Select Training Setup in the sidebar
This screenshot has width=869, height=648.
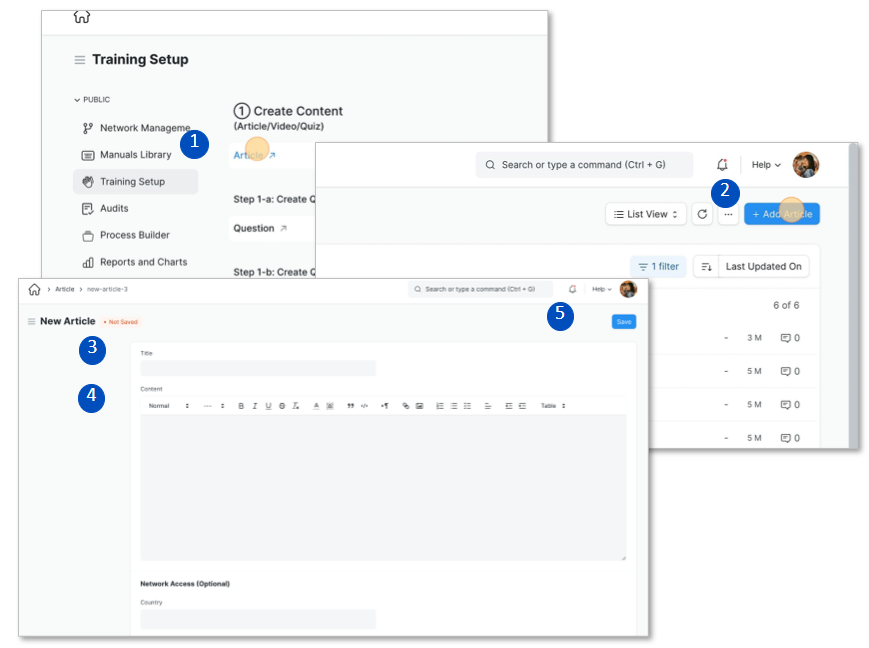click(x=131, y=181)
